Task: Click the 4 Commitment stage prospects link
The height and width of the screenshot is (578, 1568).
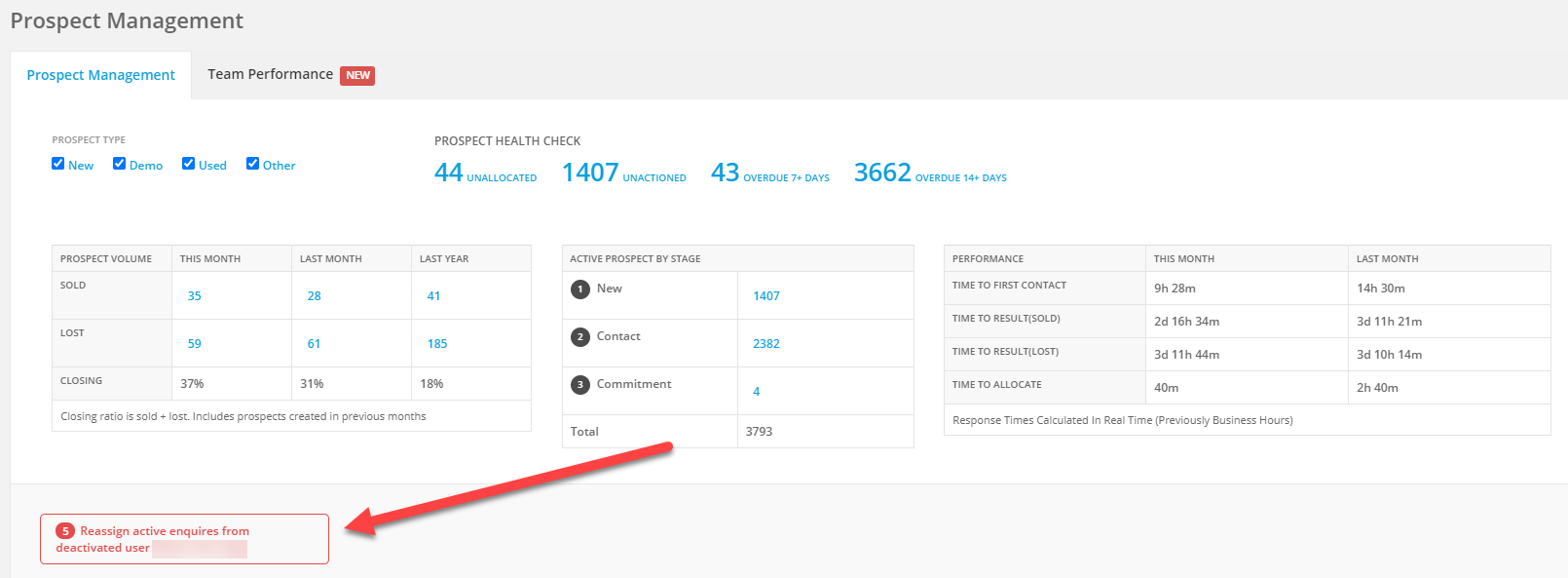Action: 757,392
